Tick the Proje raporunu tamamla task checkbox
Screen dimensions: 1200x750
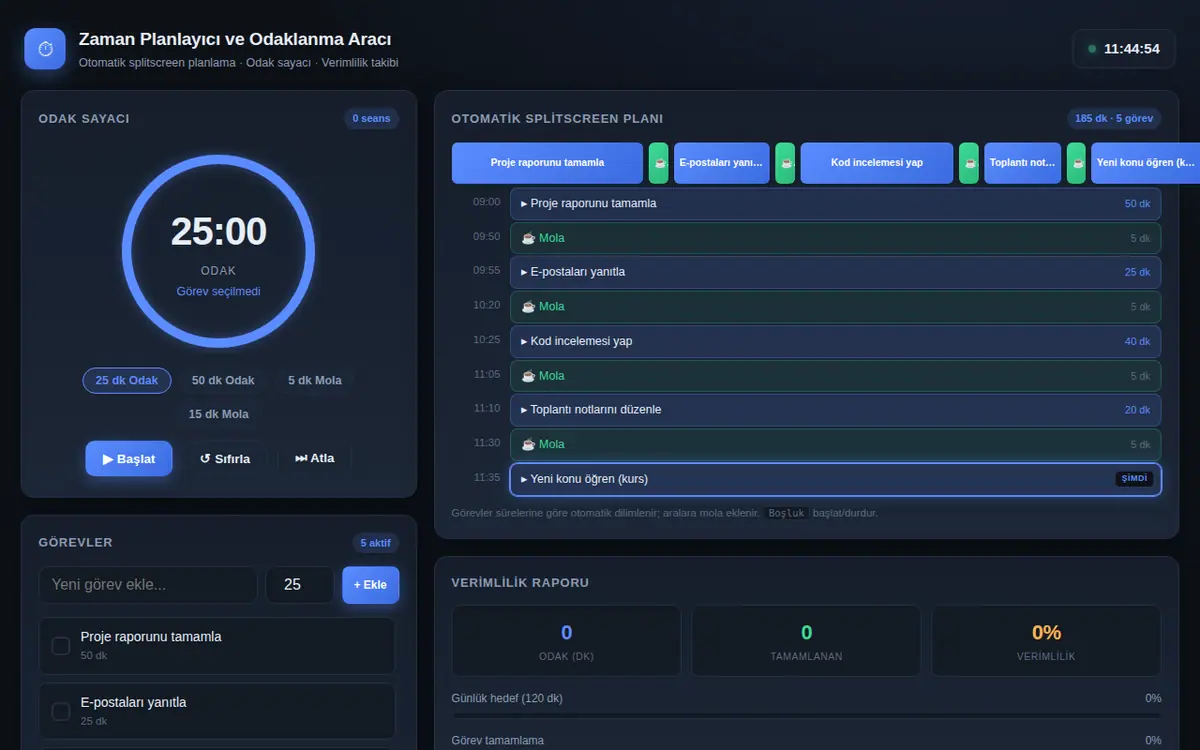[x=61, y=646]
